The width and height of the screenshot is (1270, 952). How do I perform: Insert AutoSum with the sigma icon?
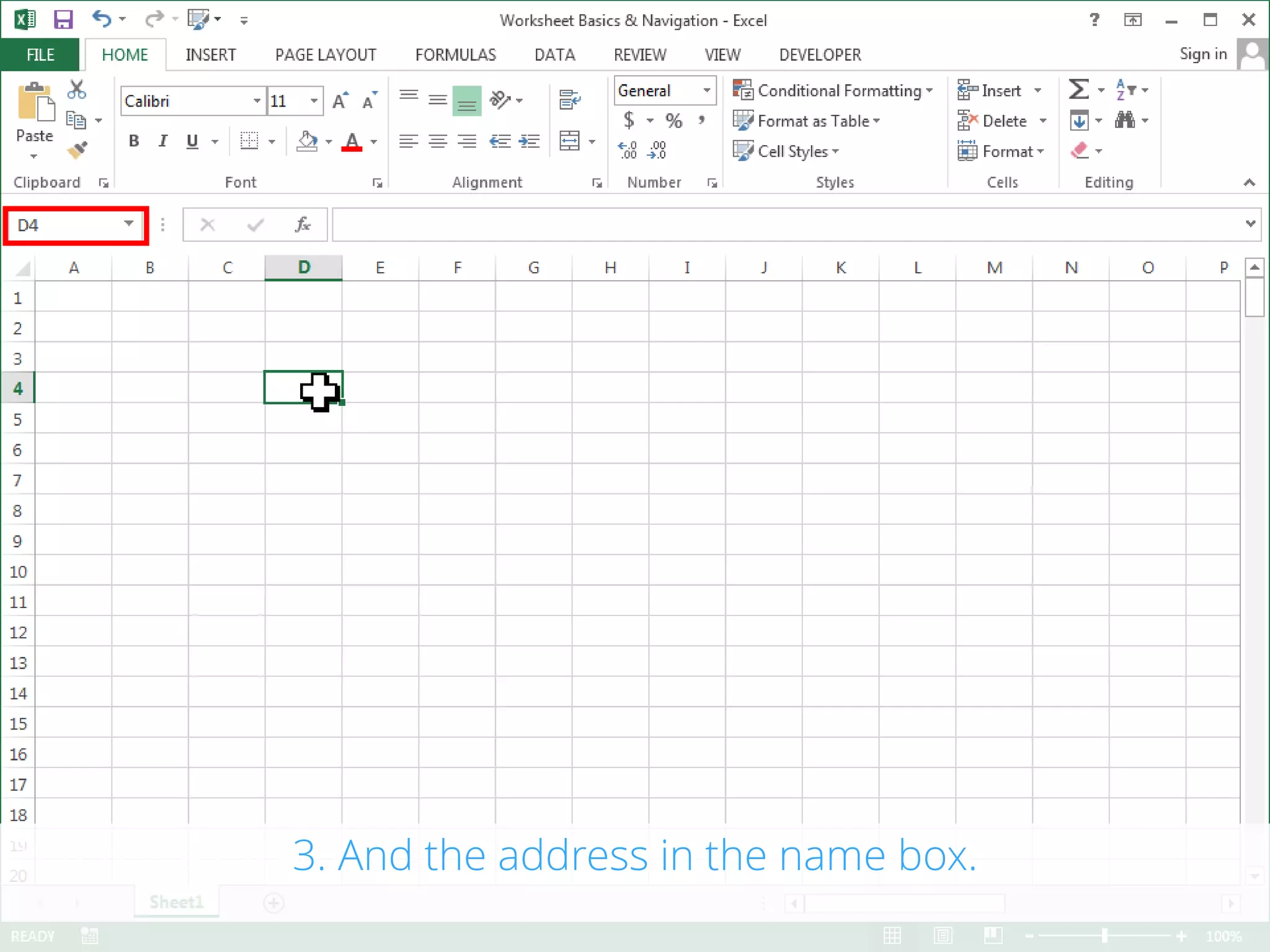coord(1078,89)
